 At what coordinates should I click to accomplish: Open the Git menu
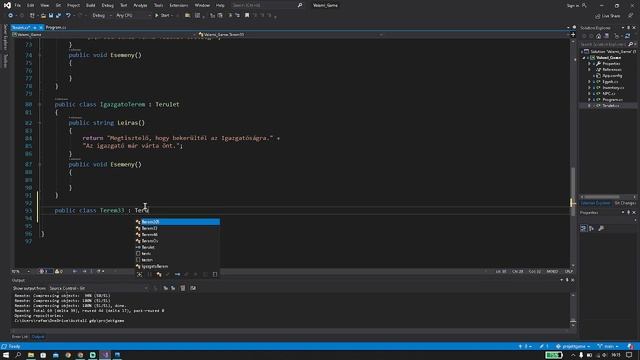pyautogui.click(x=58, y=5)
